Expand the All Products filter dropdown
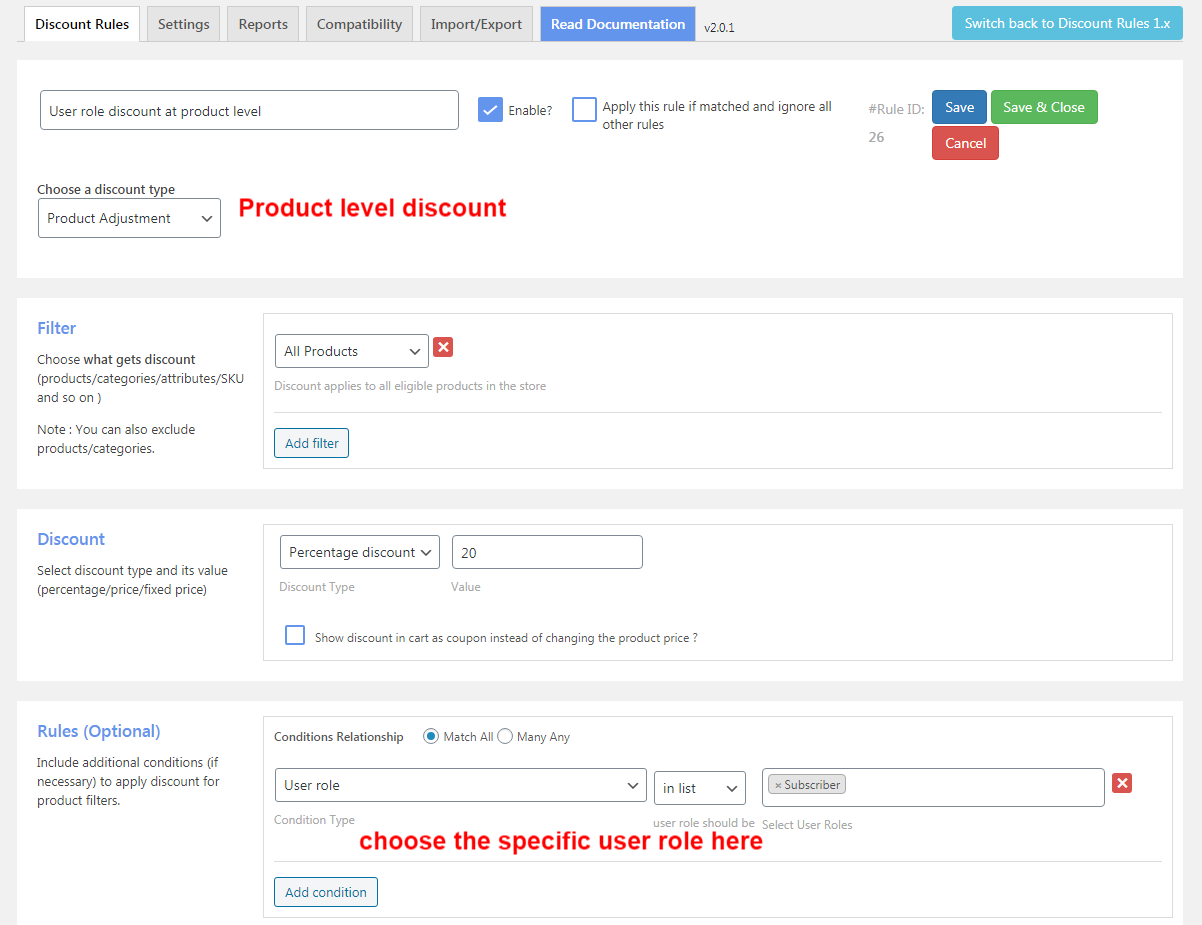 tap(351, 351)
